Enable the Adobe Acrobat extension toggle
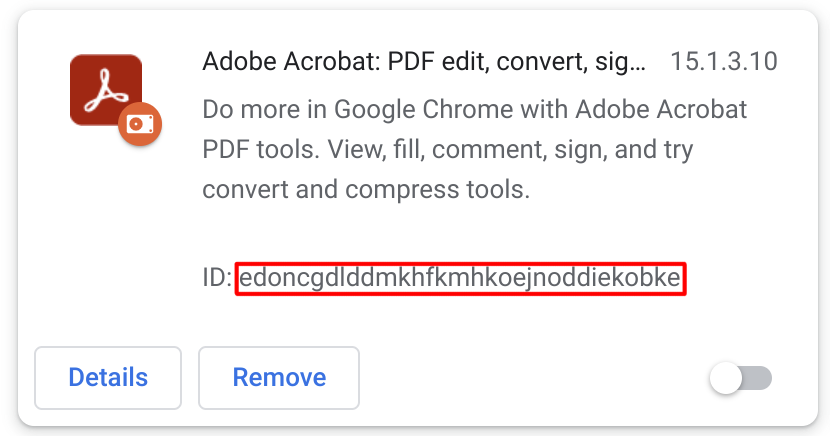830x436 pixels. (x=741, y=378)
